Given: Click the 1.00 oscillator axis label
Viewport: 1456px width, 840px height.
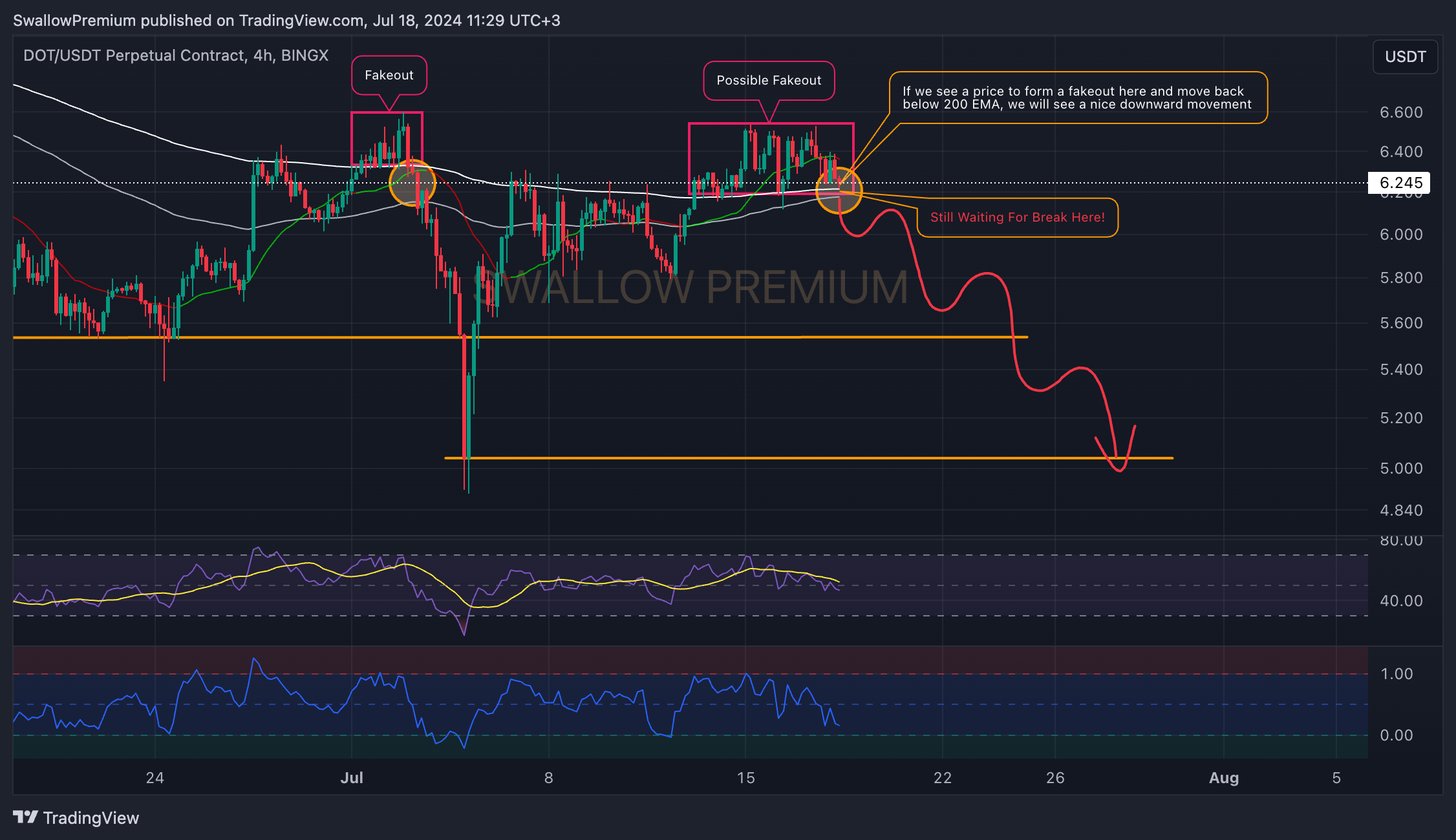Looking at the screenshot, I should pyautogui.click(x=1397, y=674).
